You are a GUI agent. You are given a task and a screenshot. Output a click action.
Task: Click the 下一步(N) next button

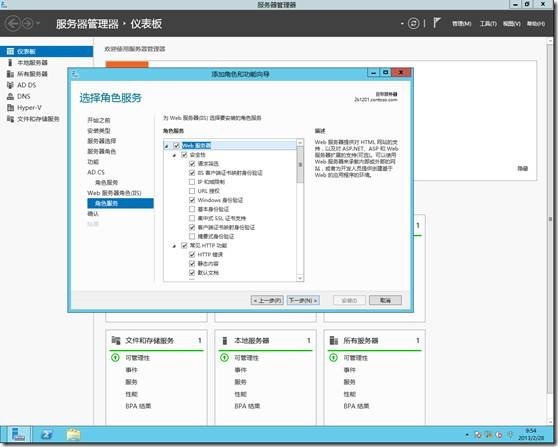(303, 300)
